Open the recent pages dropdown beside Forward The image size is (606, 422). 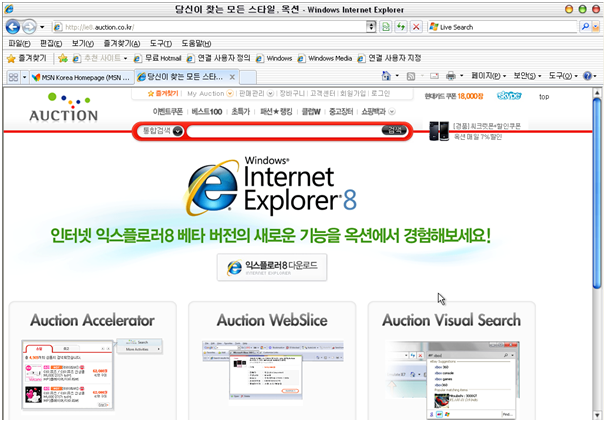pos(42,27)
